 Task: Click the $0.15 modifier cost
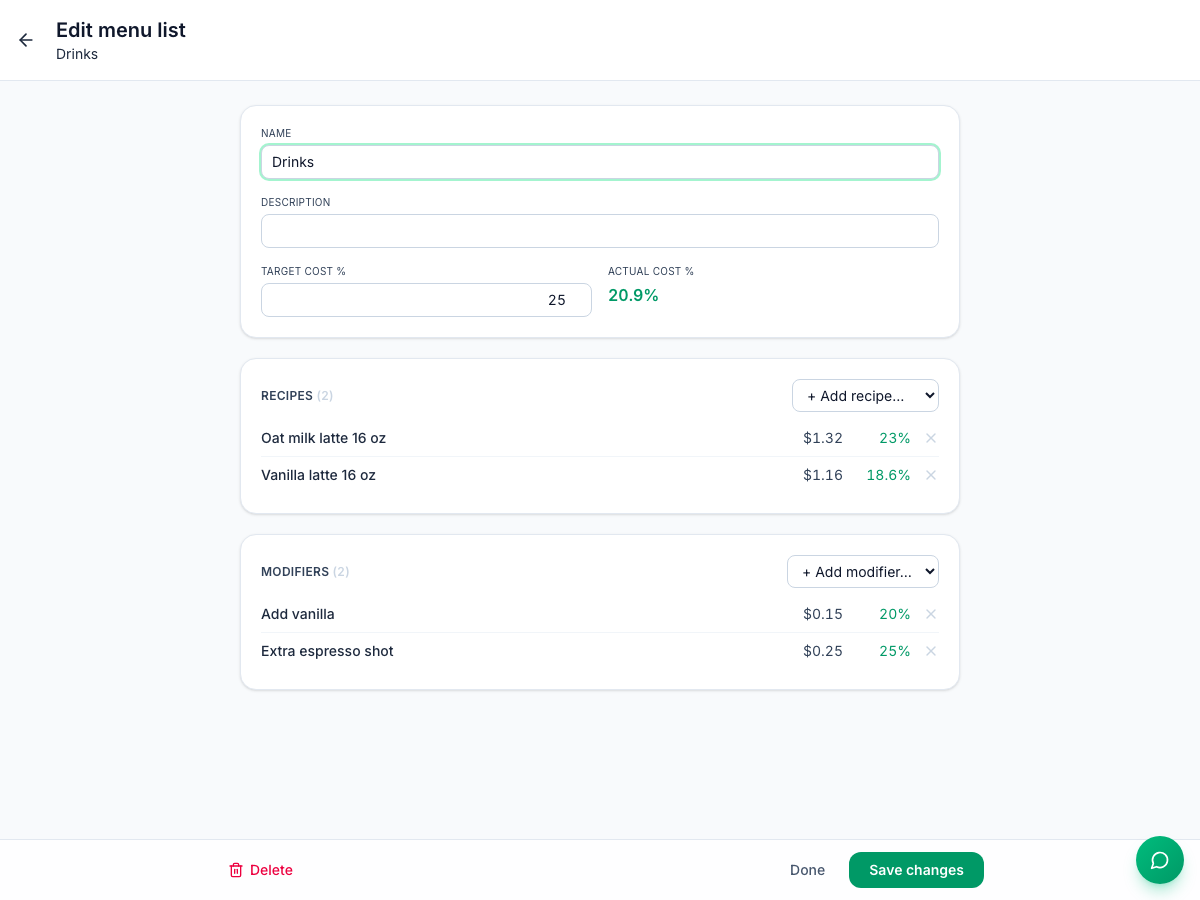(823, 614)
